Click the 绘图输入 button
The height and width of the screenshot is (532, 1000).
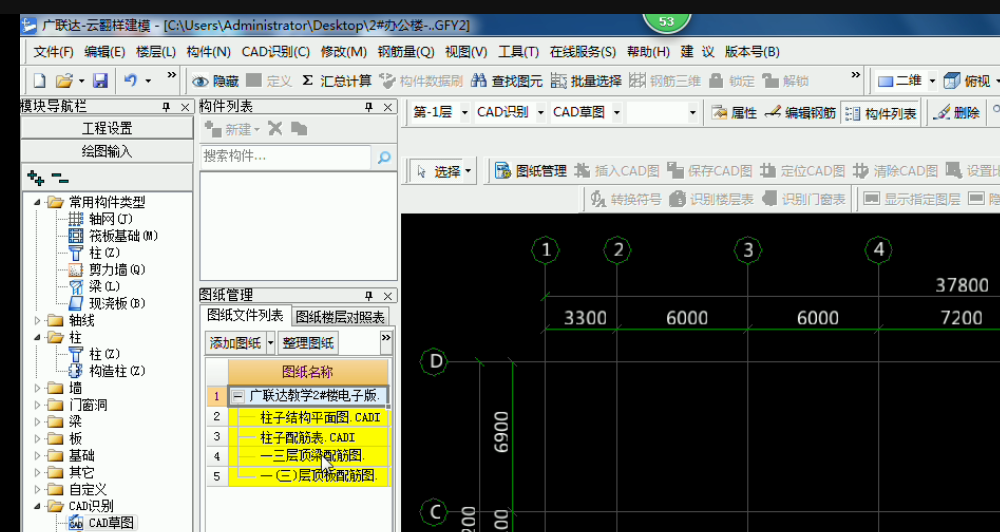107,151
